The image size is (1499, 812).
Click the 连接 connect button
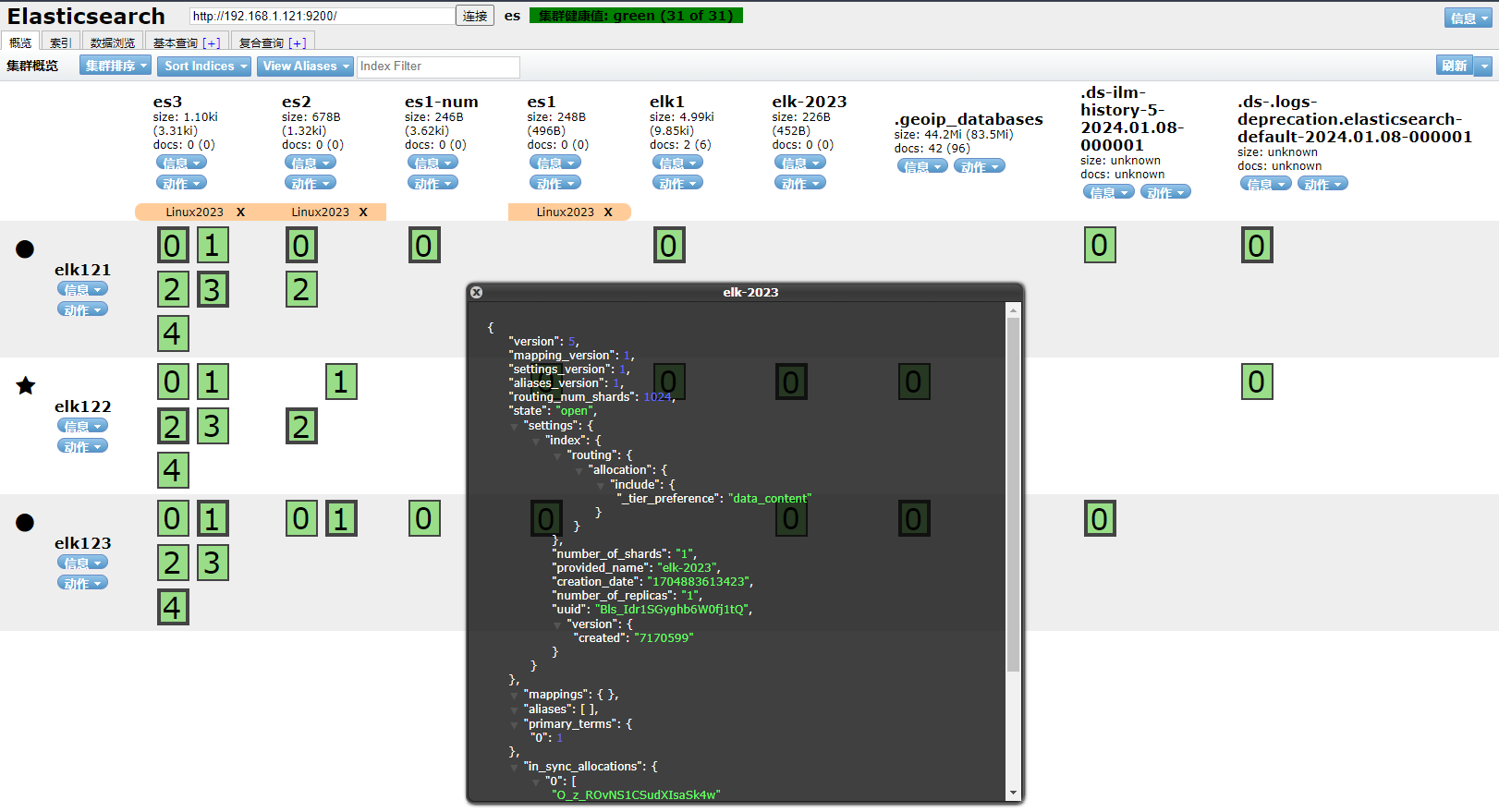475,16
